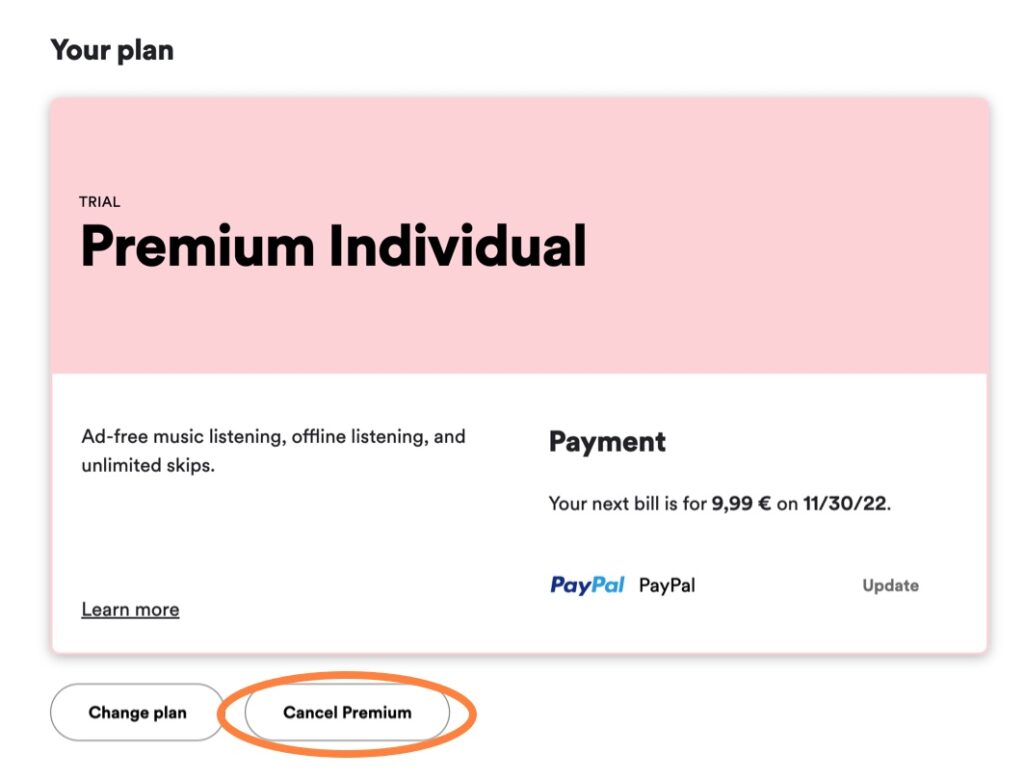Select the PayPal text label beside the logo

point(667,585)
